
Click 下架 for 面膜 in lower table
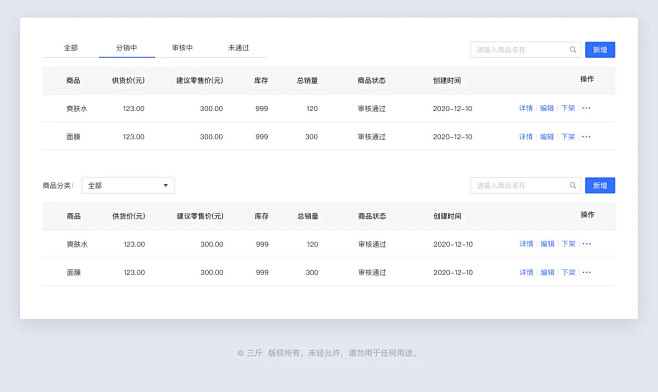(x=569, y=272)
